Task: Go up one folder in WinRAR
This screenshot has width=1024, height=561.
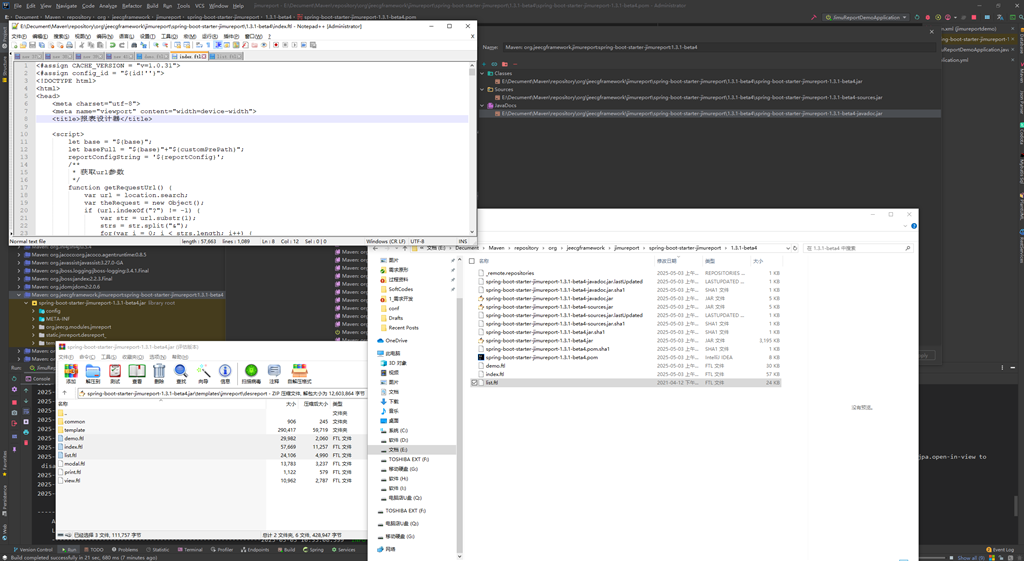Action: [x=64, y=393]
